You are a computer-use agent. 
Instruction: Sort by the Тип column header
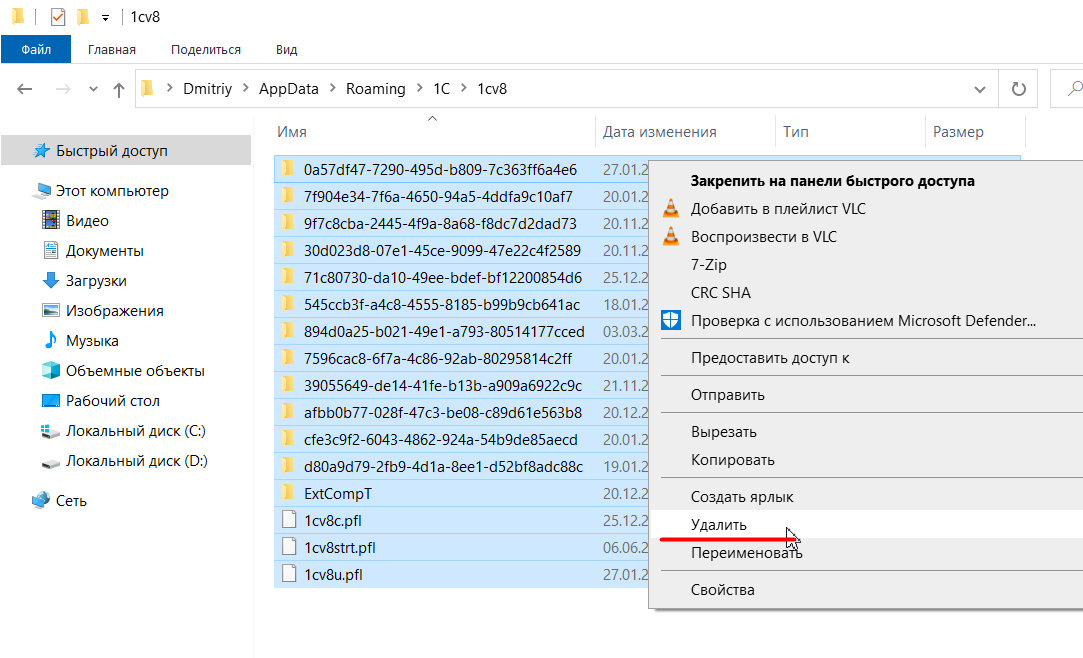click(796, 132)
